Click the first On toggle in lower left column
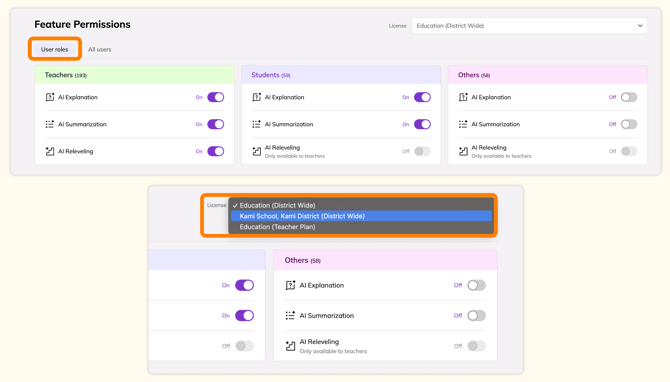The width and height of the screenshot is (670, 382). 244,285
